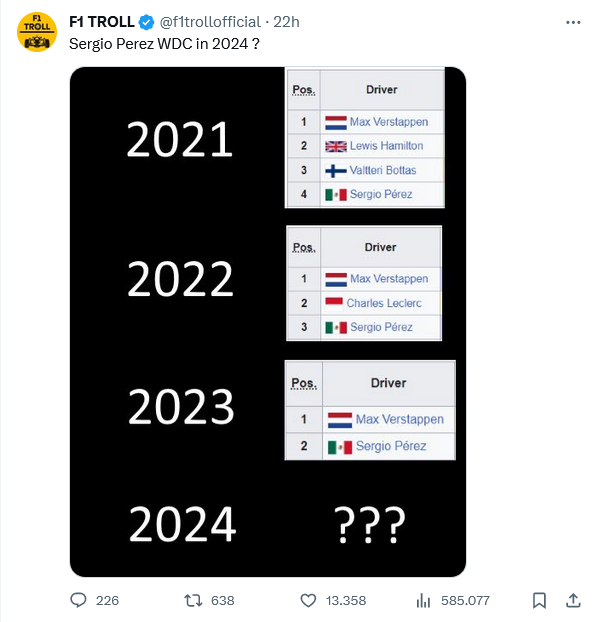Open the F1 TROLL profile avatar
The image size is (598, 622).
[37, 32]
